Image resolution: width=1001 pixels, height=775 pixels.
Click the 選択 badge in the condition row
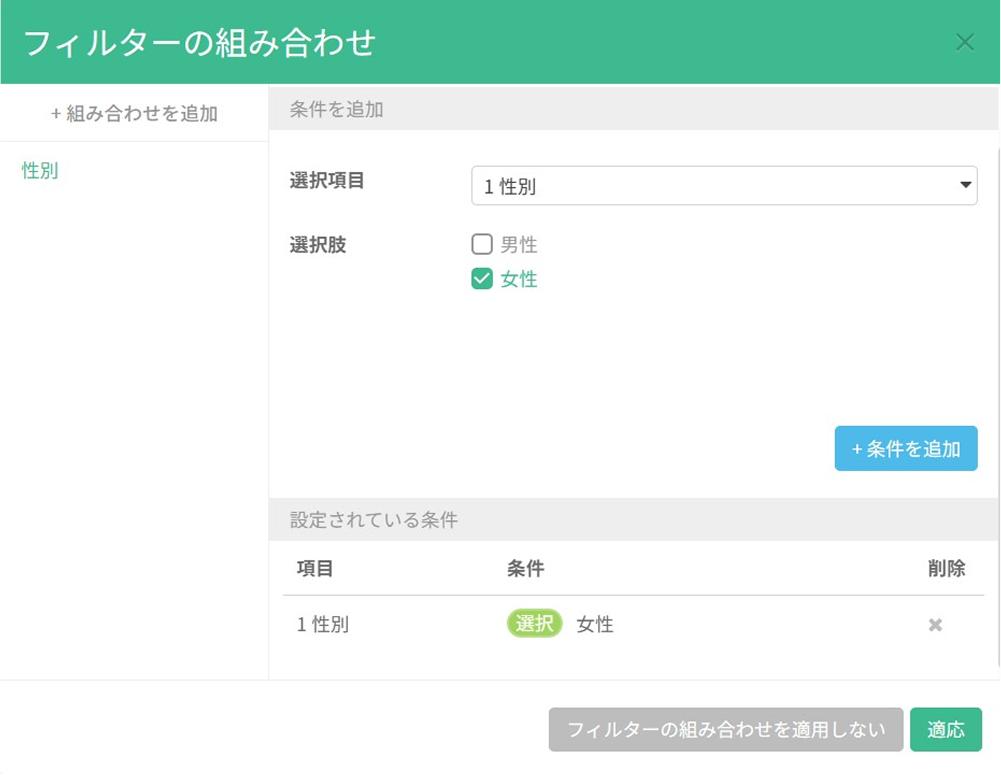point(534,624)
